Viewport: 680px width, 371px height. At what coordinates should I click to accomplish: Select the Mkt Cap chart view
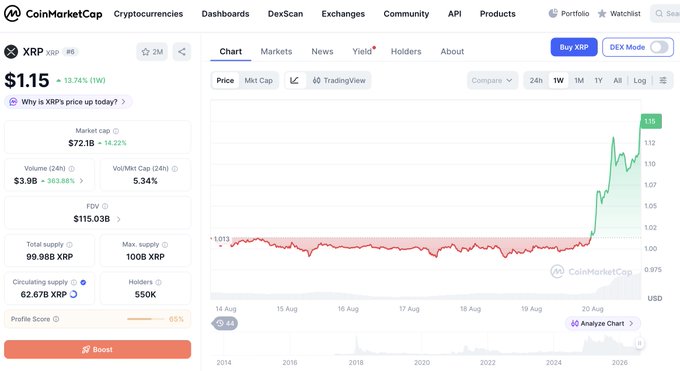258,80
